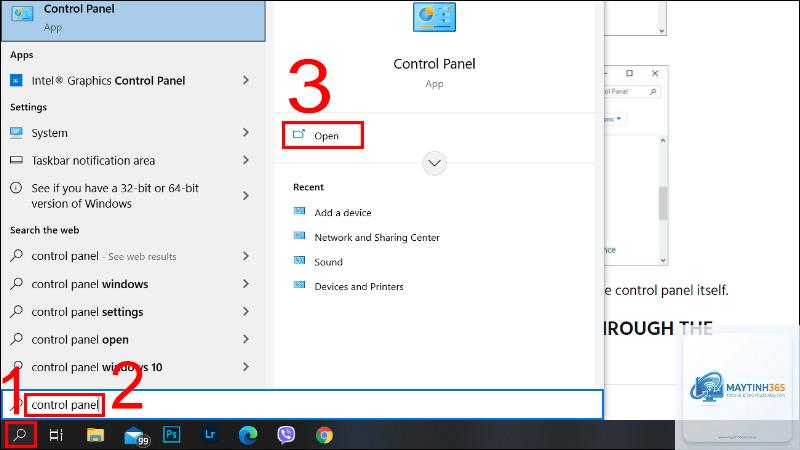Click the Devices and Printers icon
This screenshot has width=800, height=450.
(x=299, y=285)
